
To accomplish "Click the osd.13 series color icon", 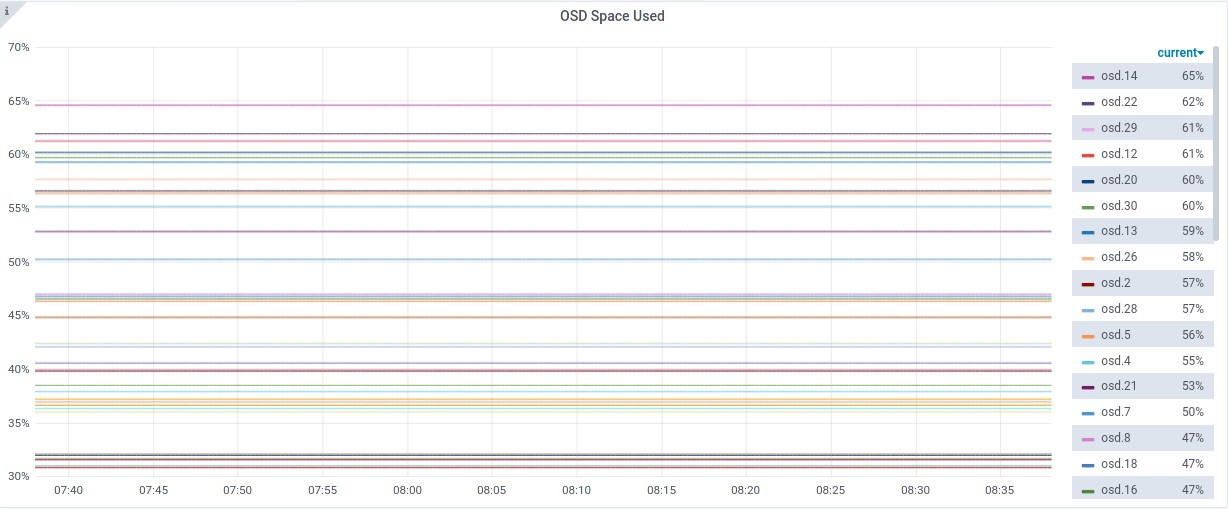I will (1088, 232).
